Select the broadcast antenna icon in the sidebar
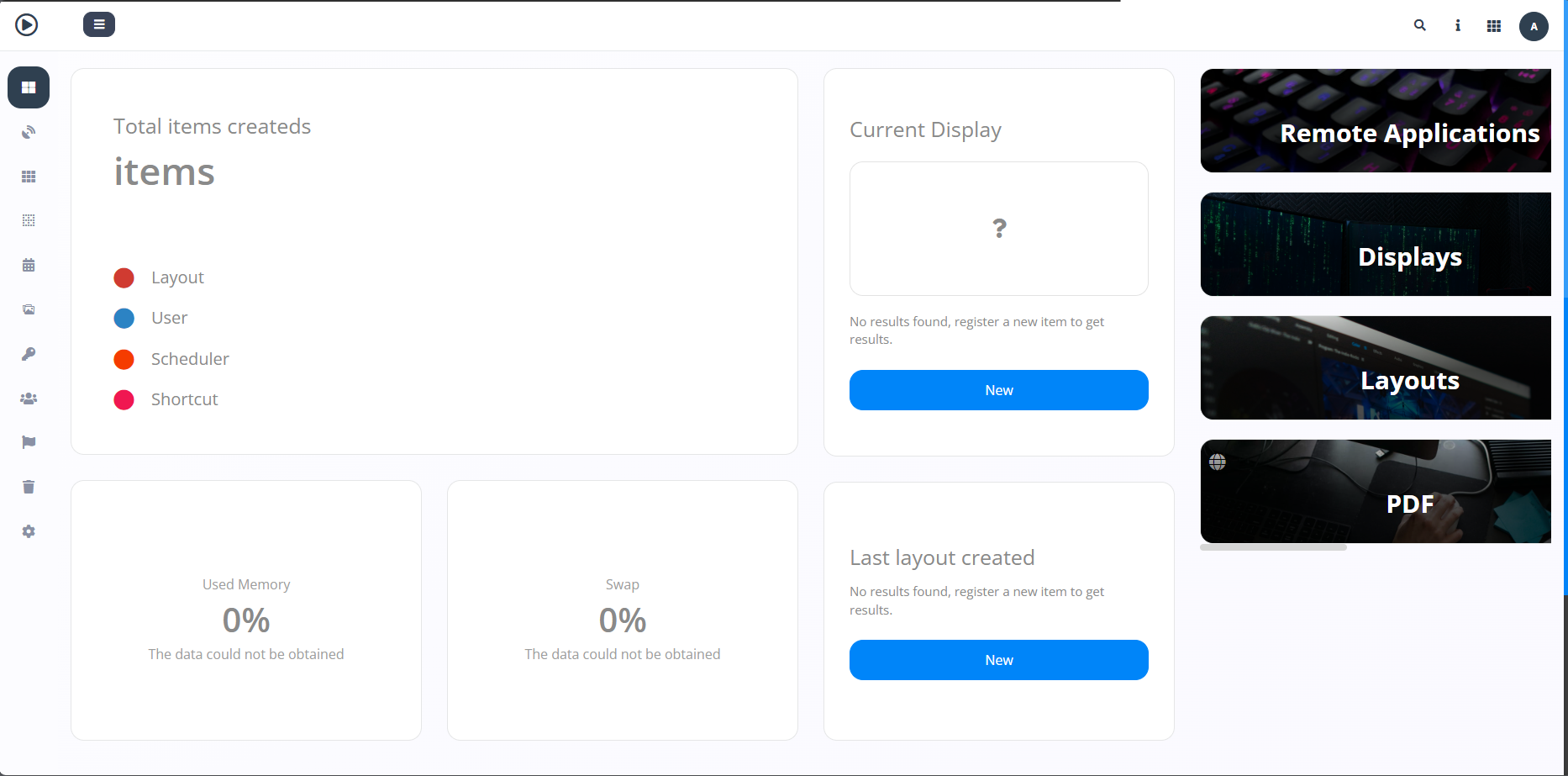Image resolution: width=1568 pixels, height=776 pixels. tap(28, 132)
